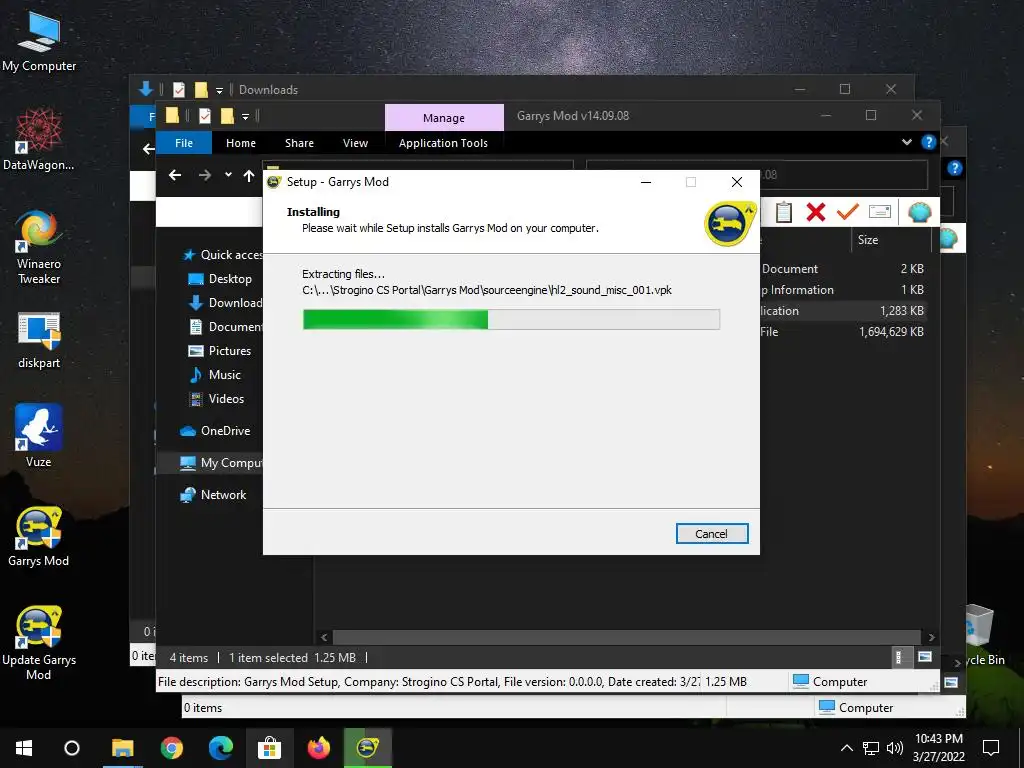Screen dimensions: 1024x768
Task: Show hidden system tray icons
Action: 846,748
